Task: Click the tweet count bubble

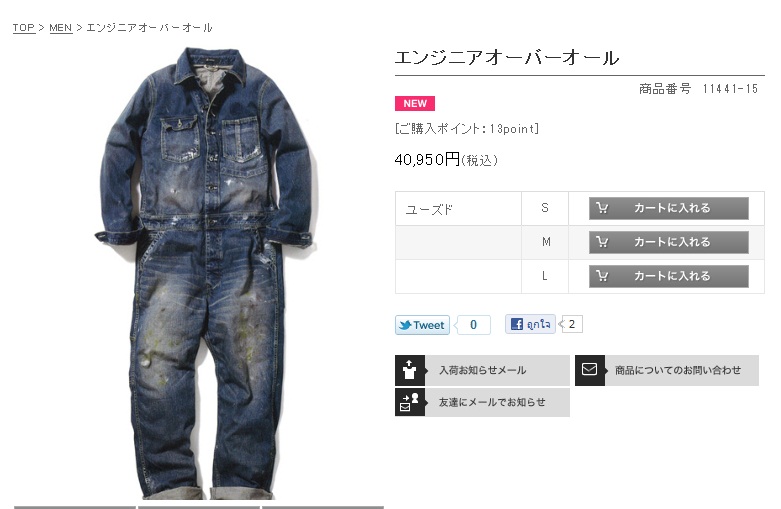Action: pyautogui.click(x=473, y=325)
